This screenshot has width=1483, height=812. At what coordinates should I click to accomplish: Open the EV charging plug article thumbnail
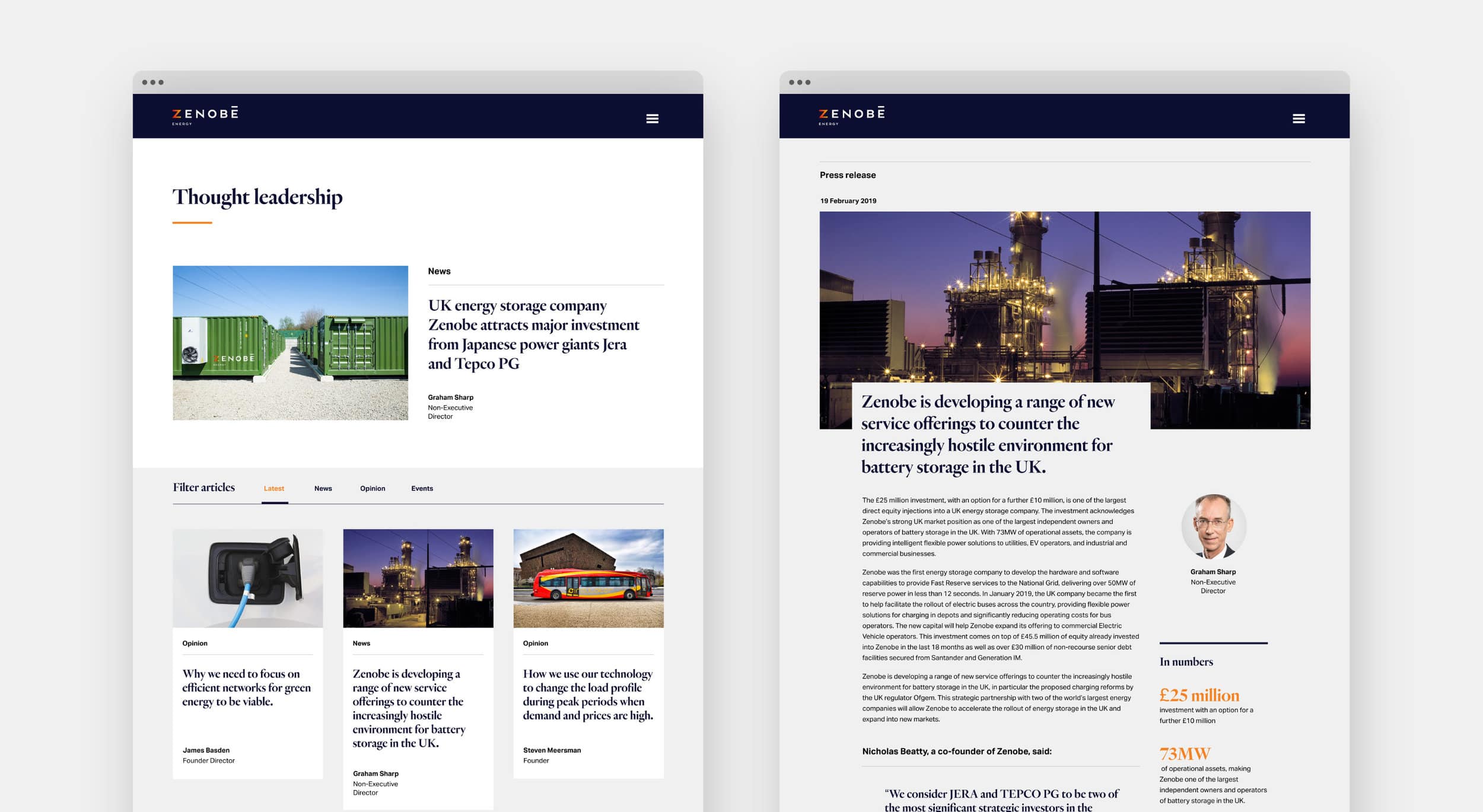click(x=247, y=578)
